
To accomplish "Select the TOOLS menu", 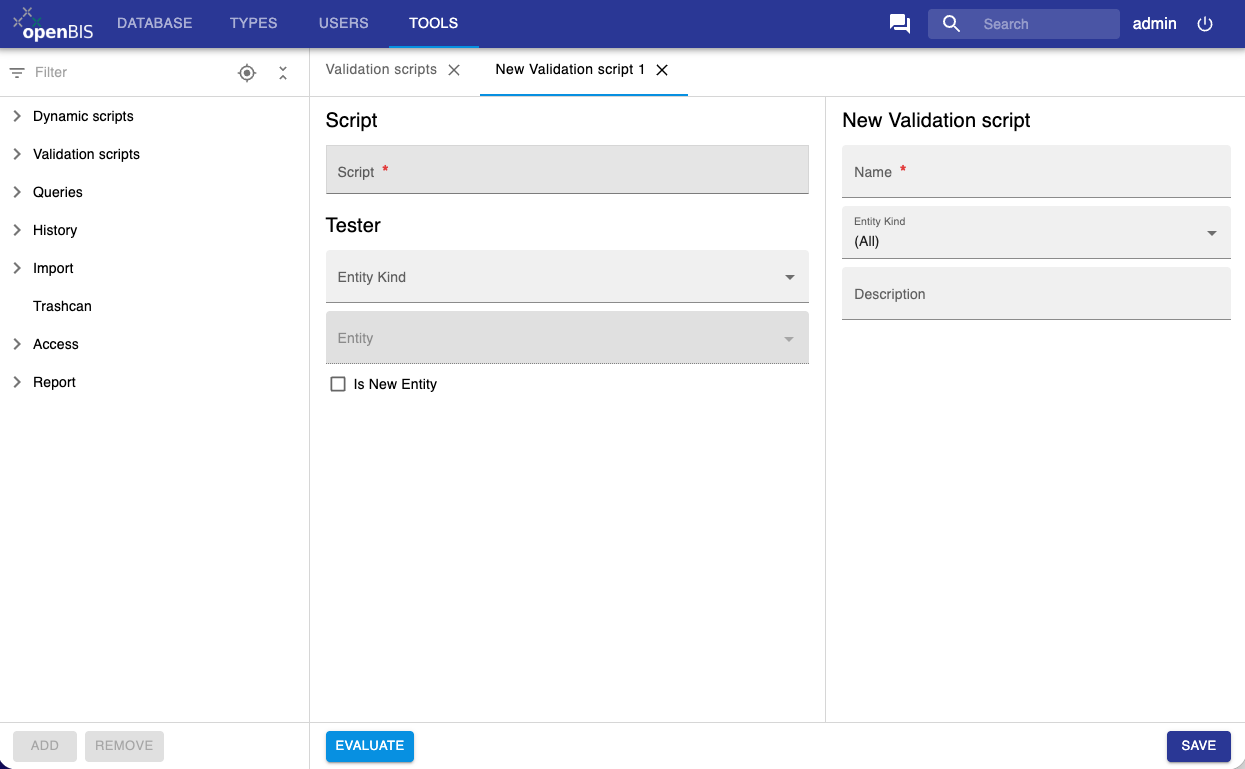I will 434,23.
